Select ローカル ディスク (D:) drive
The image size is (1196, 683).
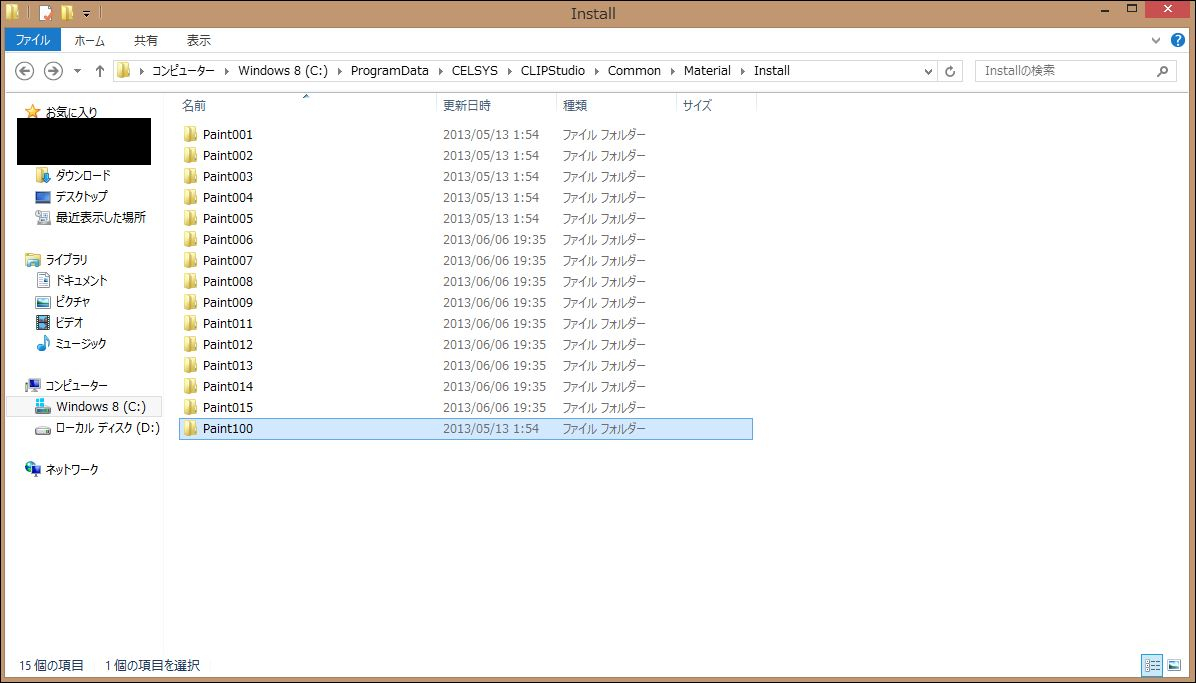[108, 428]
